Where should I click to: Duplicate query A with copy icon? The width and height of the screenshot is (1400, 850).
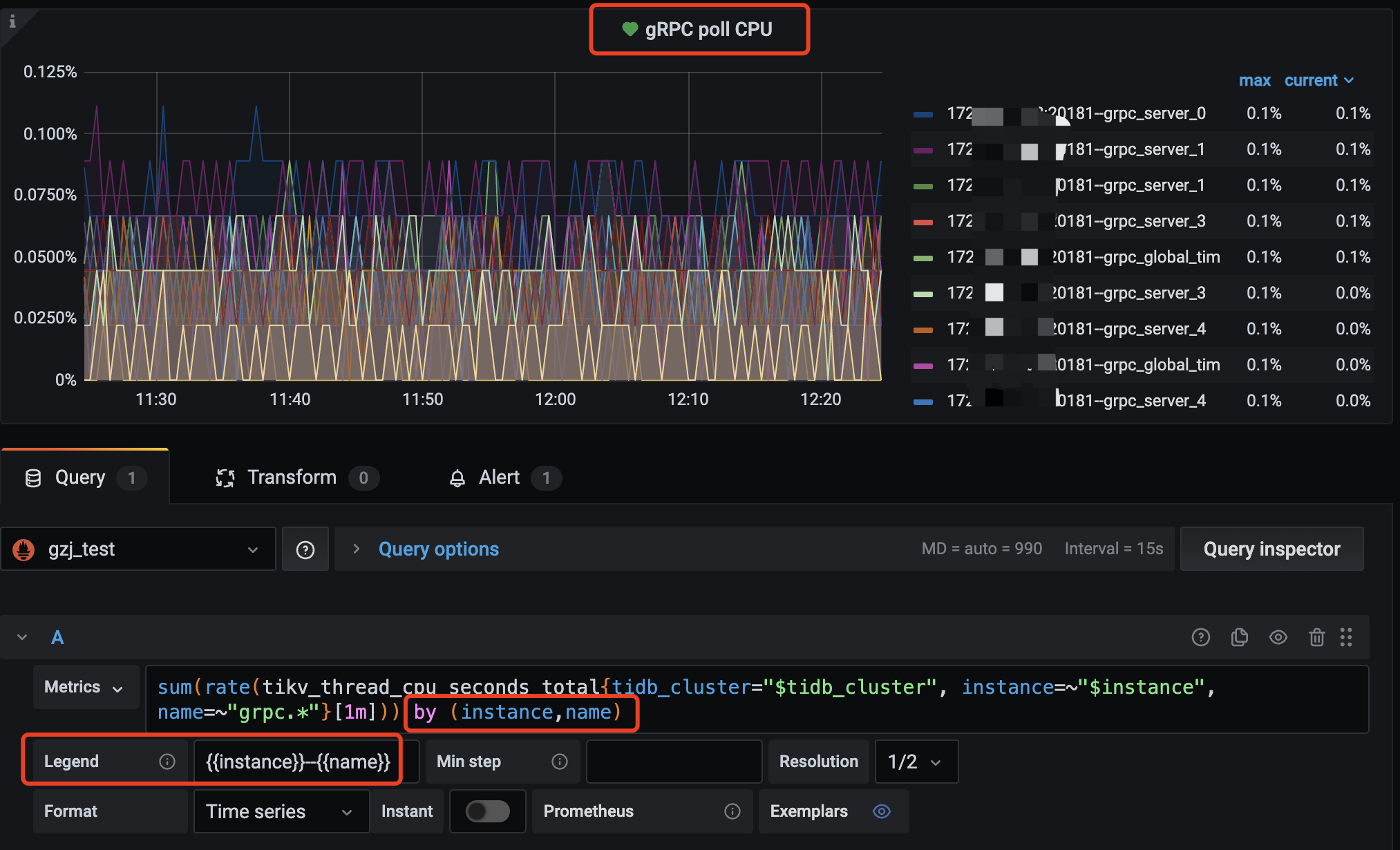pos(1239,637)
